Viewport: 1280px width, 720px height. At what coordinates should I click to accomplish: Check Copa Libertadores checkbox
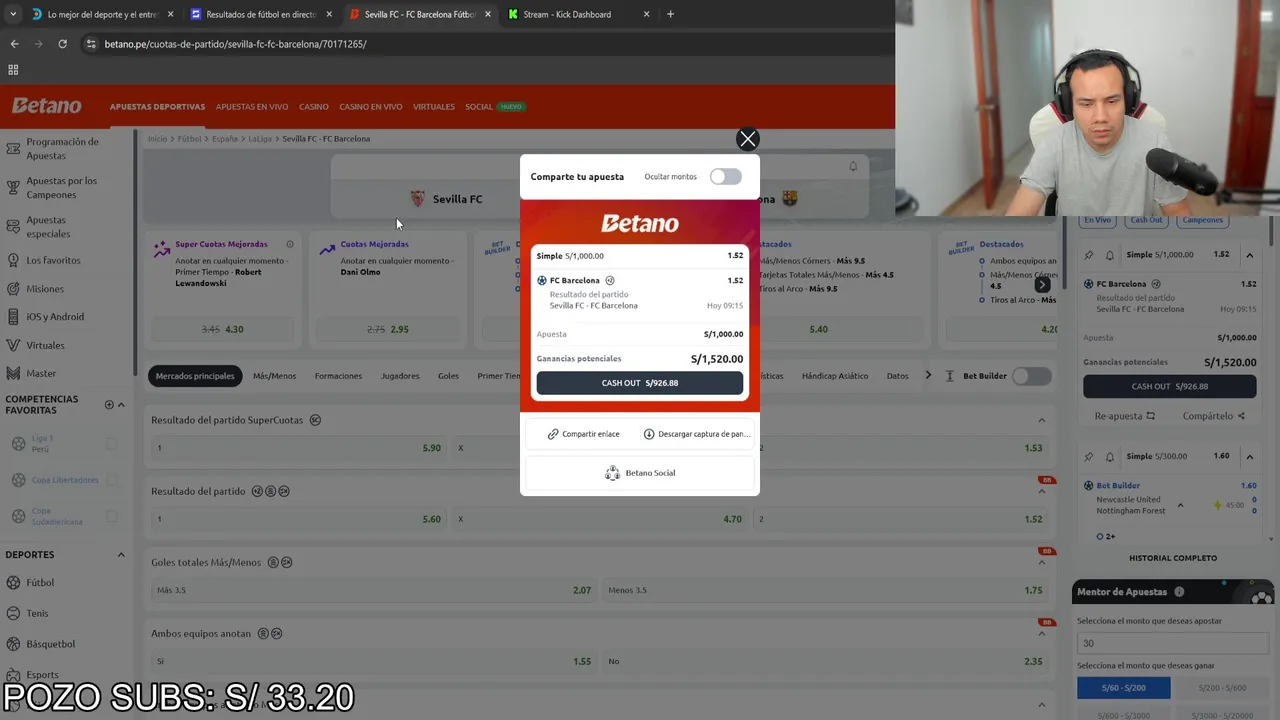tap(112, 480)
